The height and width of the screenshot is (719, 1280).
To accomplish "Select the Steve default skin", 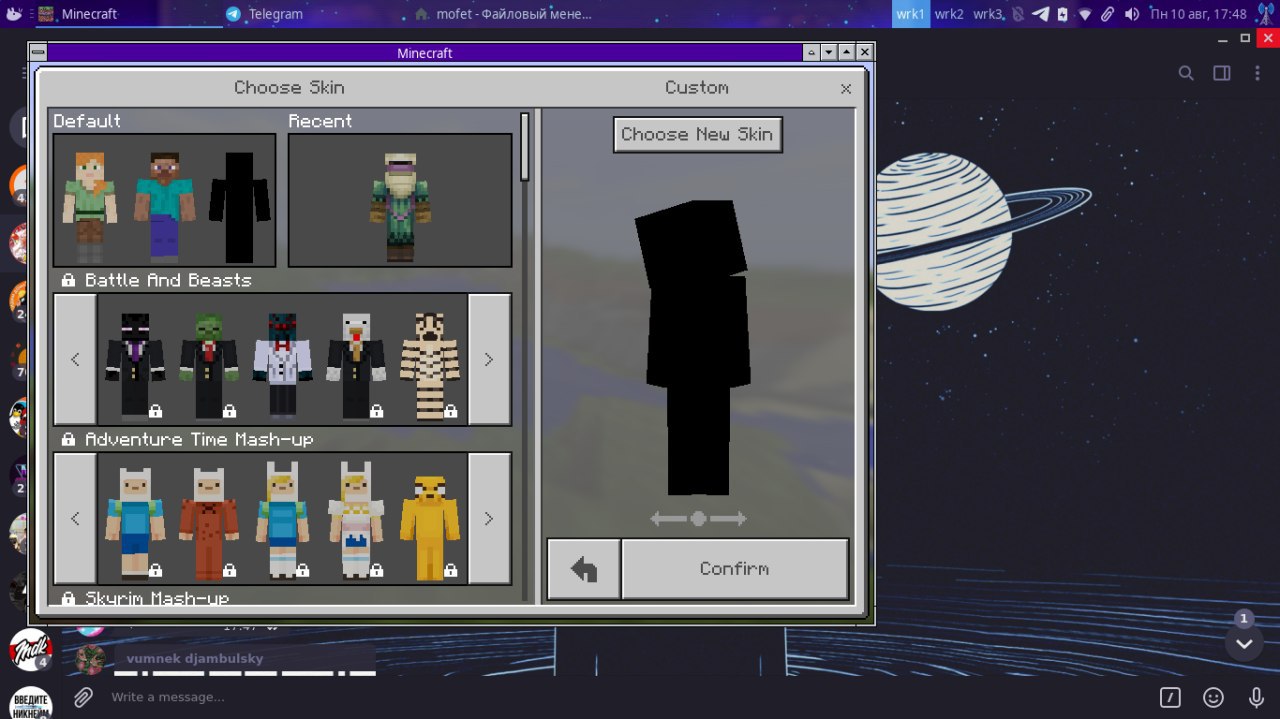I will (164, 205).
